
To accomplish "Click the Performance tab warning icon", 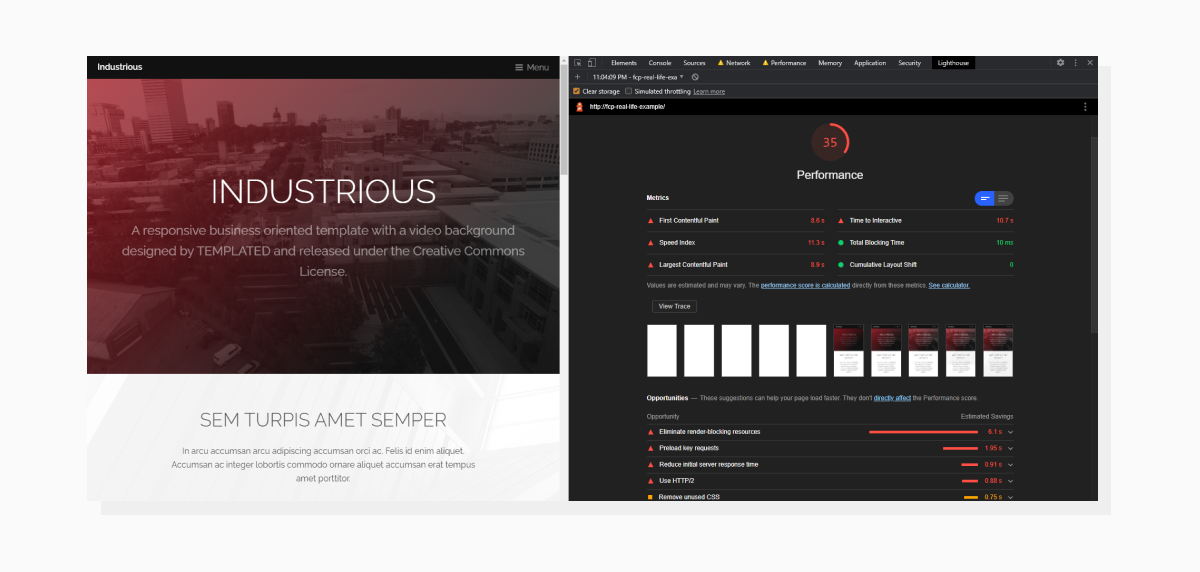I will 766,63.
